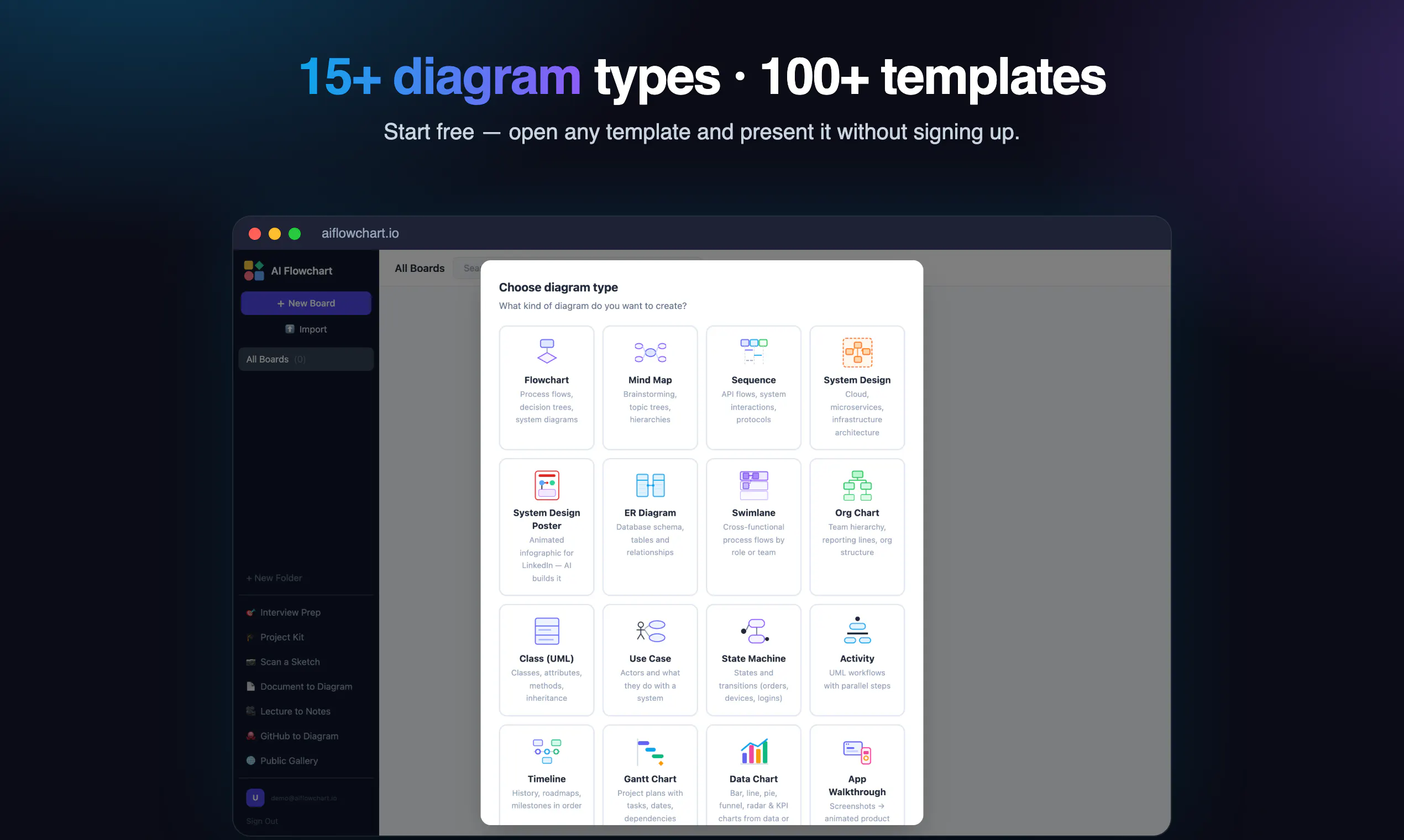The width and height of the screenshot is (1404, 840).
Task: Select the State Machine icon
Action: pyautogui.click(x=753, y=631)
